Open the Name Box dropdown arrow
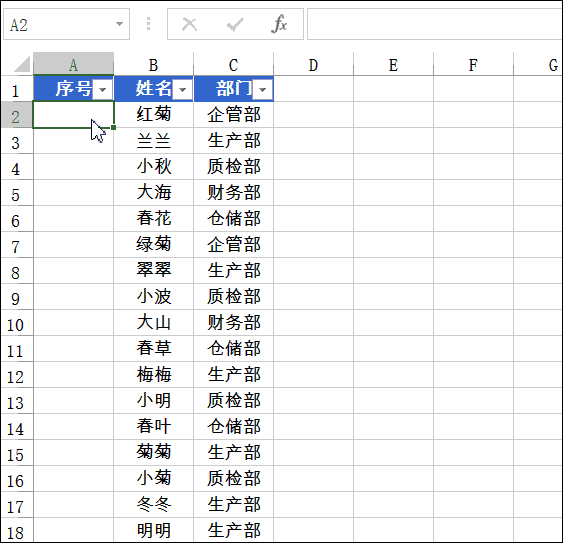This screenshot has height=543, width=563. pos(119,24)
